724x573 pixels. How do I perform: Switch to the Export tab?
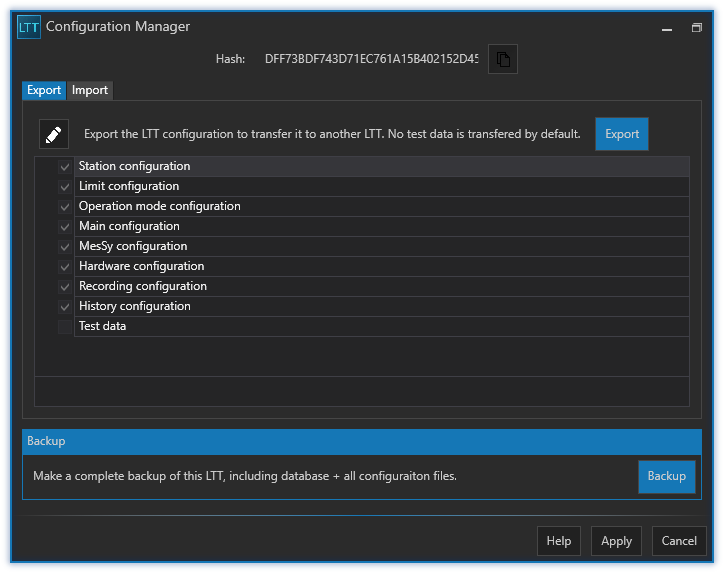44,90
